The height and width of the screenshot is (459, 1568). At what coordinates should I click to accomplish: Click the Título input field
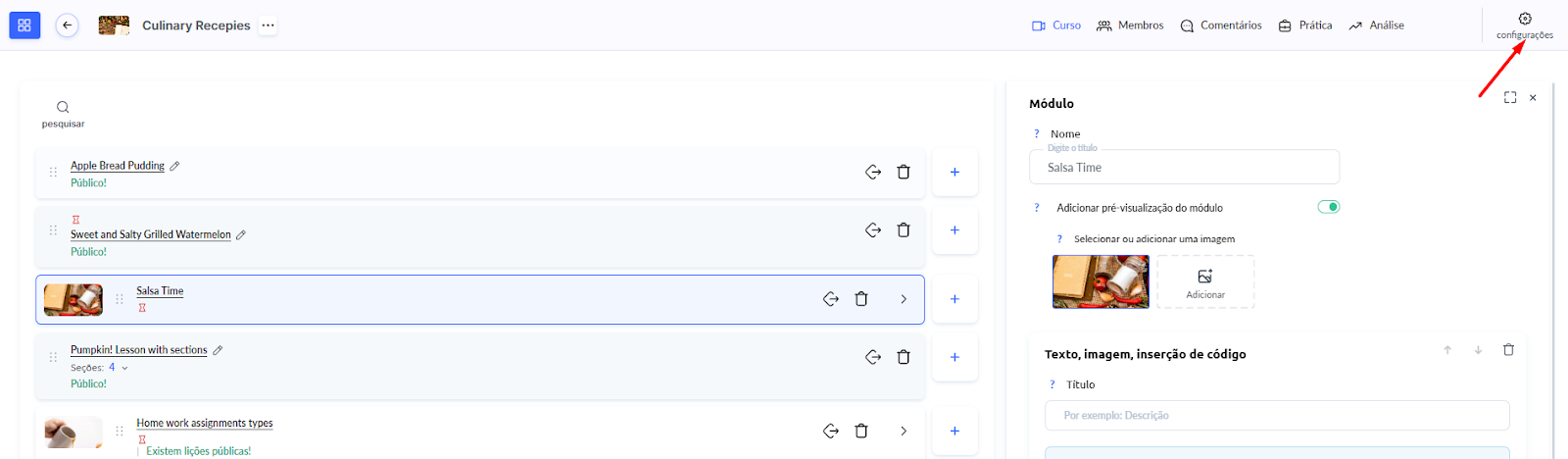click(1277, 415)
